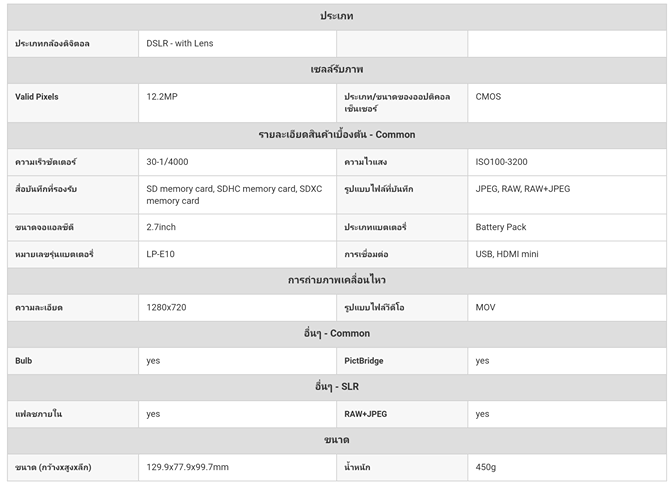The width and height of the screenshot is (672, 492).
Task: Select the 129.9x77.9x99.7mm dimensions value
Action: coord(187,467)
